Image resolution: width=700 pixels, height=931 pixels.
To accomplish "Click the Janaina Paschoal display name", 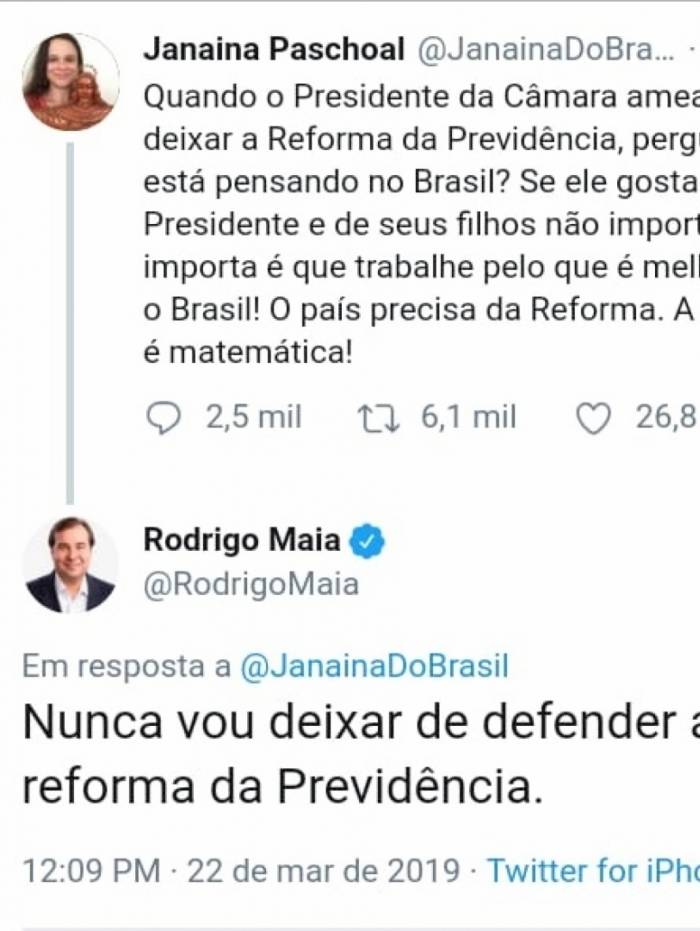I will pos(274,49).
